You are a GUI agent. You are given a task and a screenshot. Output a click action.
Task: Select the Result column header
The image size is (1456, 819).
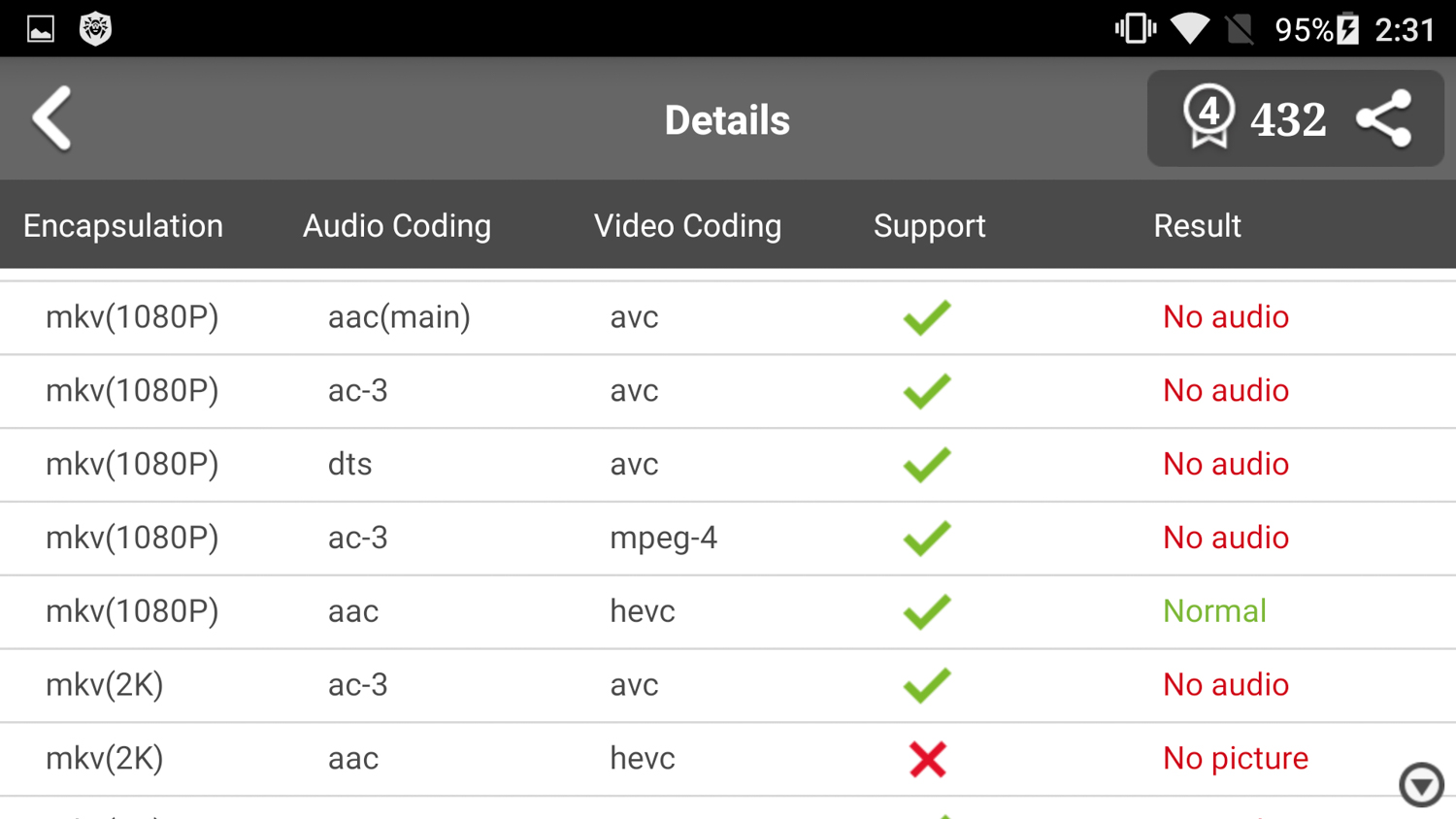coord(1197,226)
